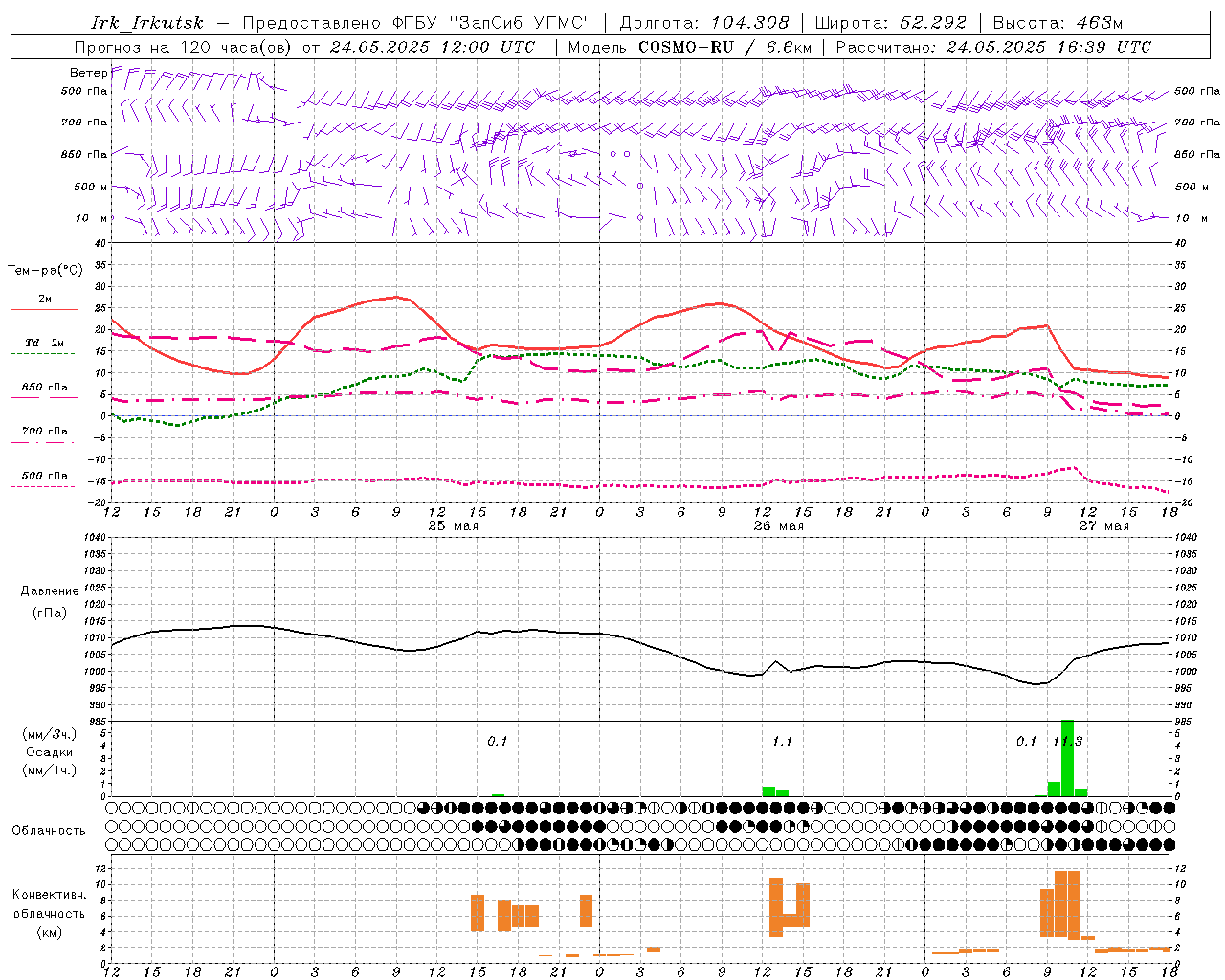This screenshot has width=1225, height=980.
Task: Select the ФГБУ "ЗапСиб УГМС" provider text
Action: 494,23
